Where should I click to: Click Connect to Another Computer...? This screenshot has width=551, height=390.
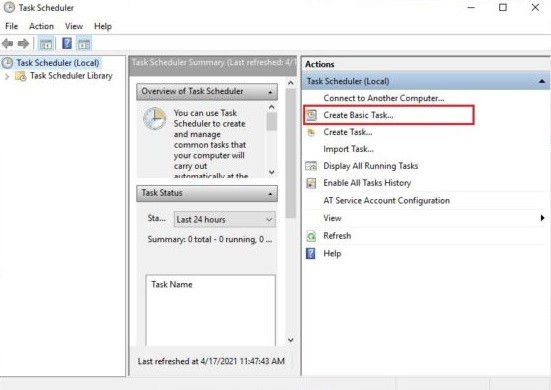click(384, 98)
